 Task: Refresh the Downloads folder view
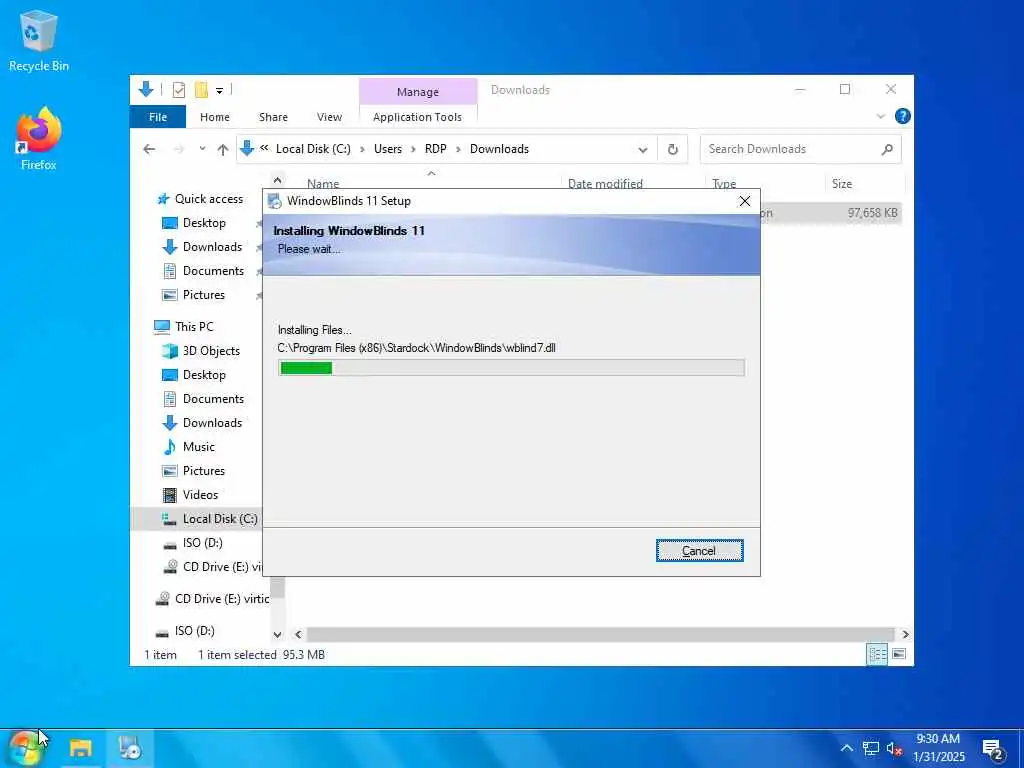pos(673,150)
